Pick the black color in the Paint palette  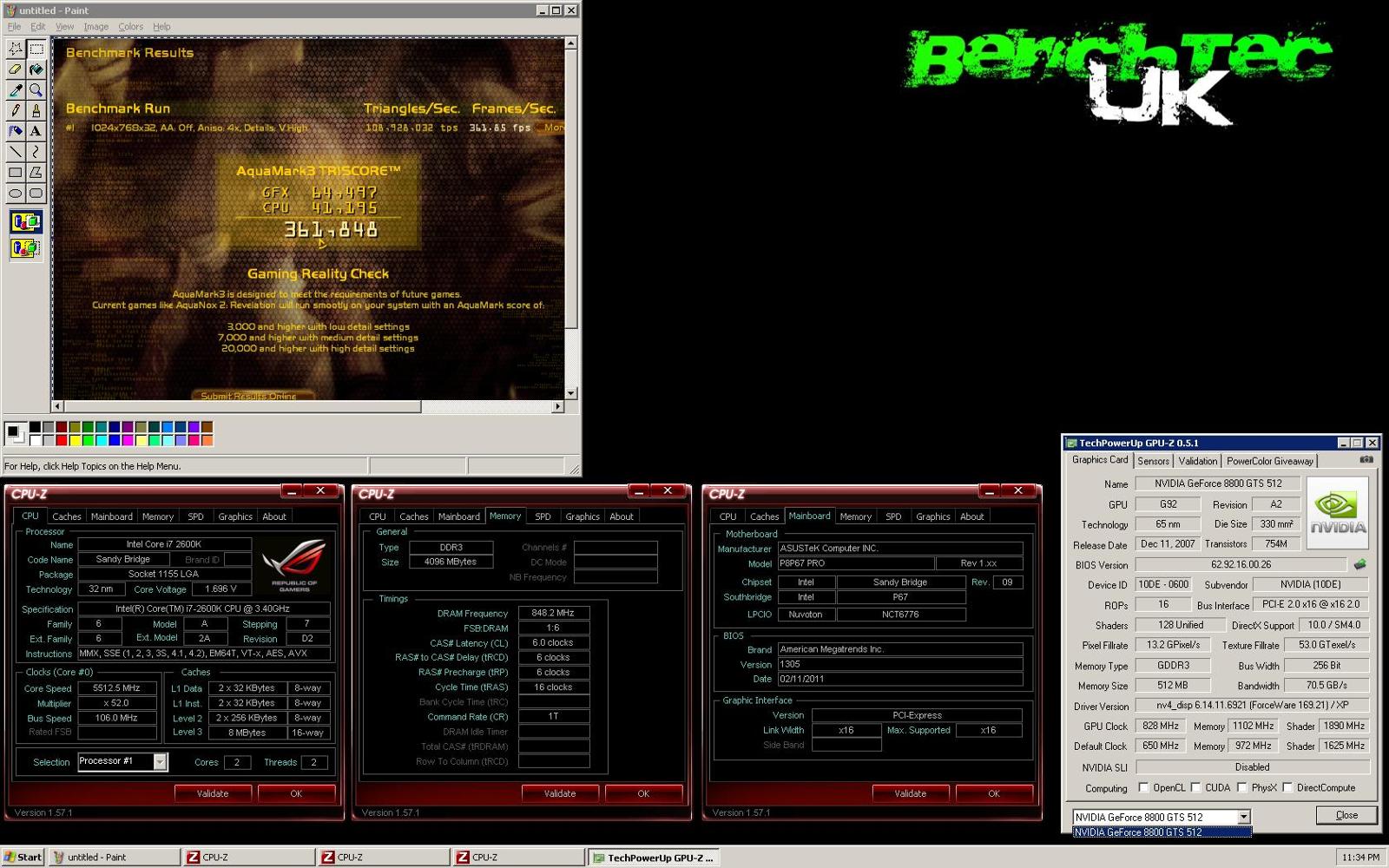(x=35, y=426)
